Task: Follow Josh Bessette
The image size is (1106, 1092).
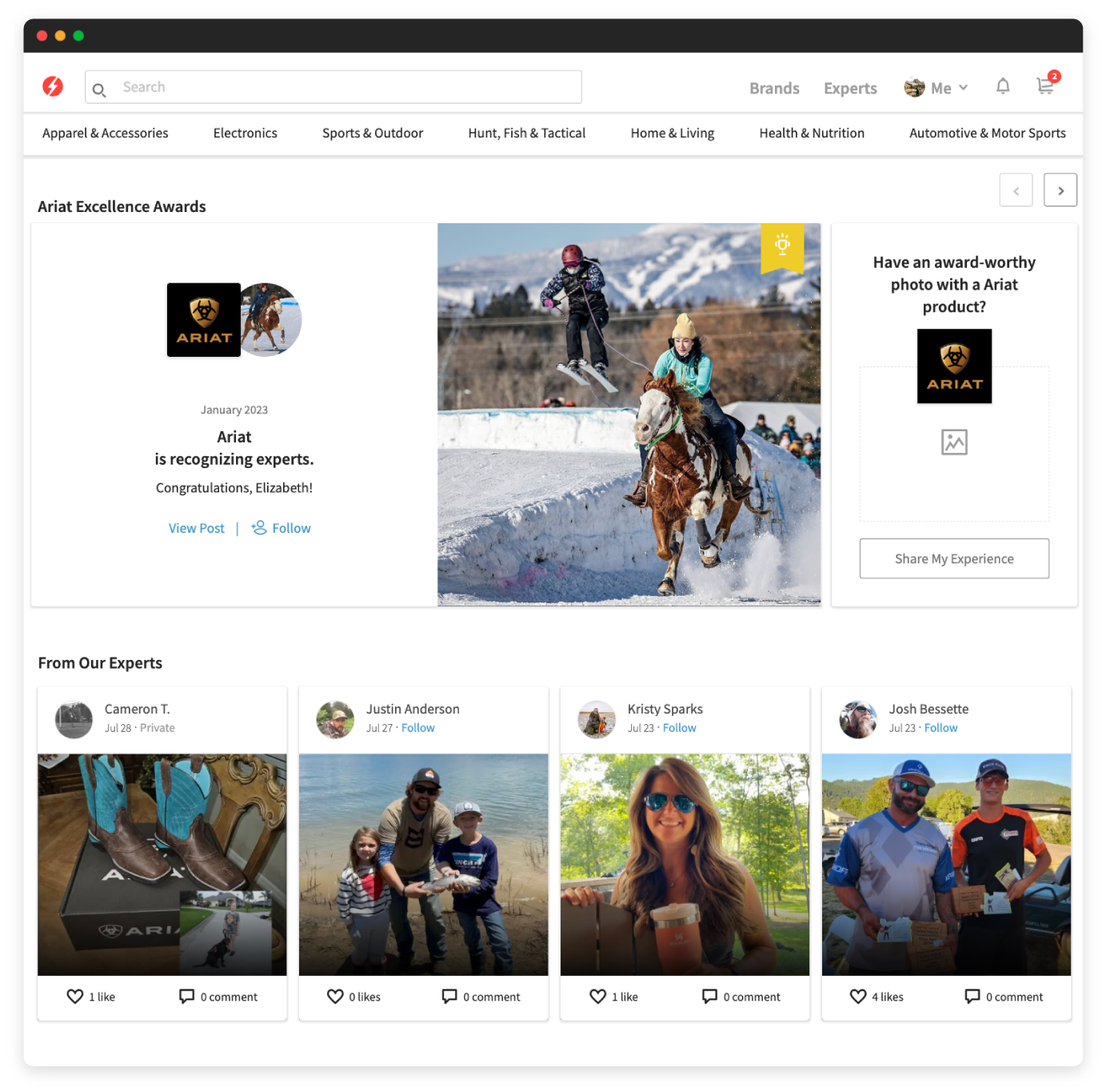Action: (941, 728)
